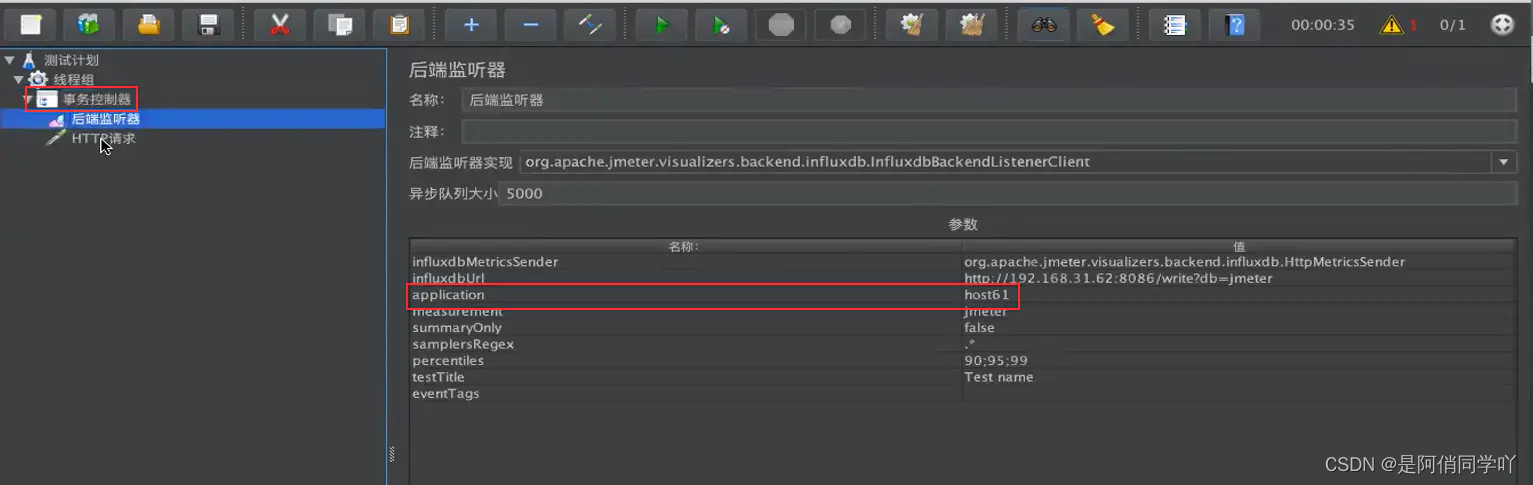Click the influxdbUrl name cell
Image resolution: width=1533 pixels, height=485 pixels.
pyautogui.click(x=686, y=278)
